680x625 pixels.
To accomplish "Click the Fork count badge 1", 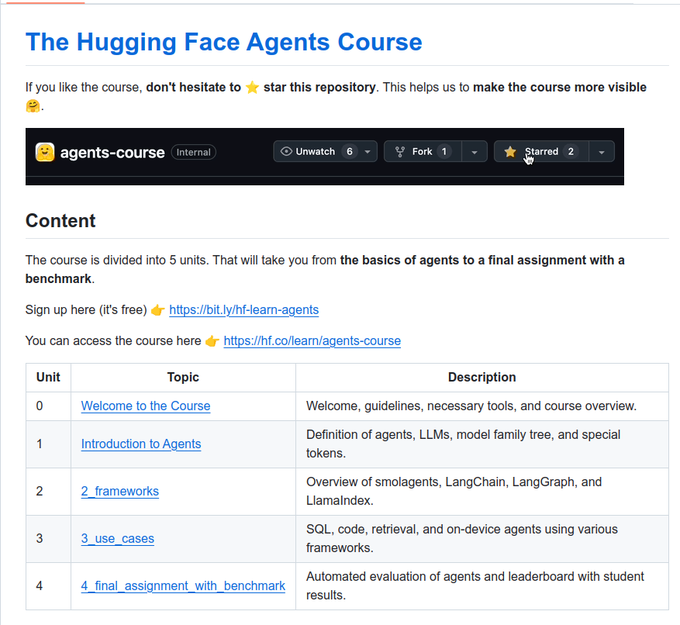I will 444,152.
